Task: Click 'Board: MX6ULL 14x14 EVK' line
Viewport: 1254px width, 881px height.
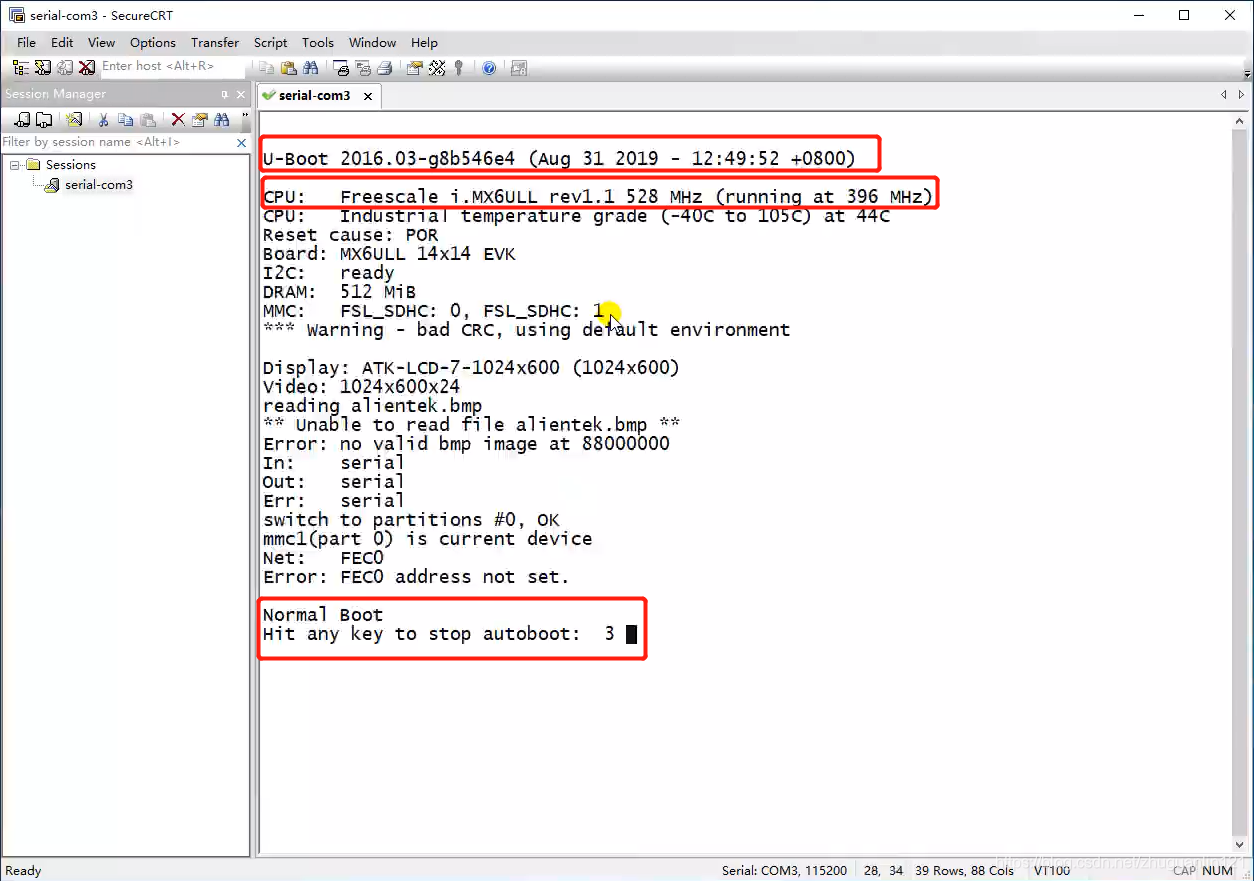Action: coord(389,254)
